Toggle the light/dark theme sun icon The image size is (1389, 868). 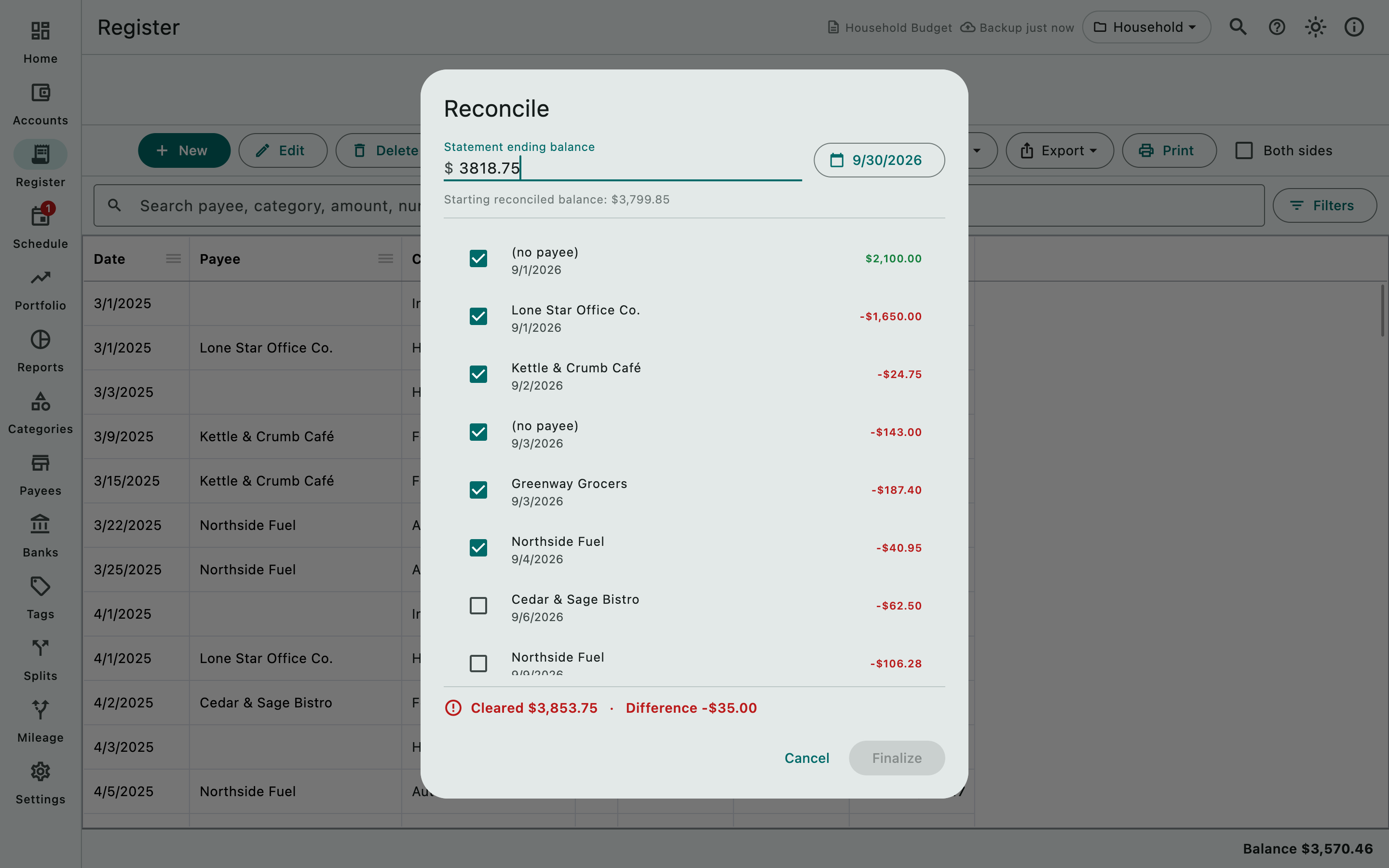tap(1315, 27)
